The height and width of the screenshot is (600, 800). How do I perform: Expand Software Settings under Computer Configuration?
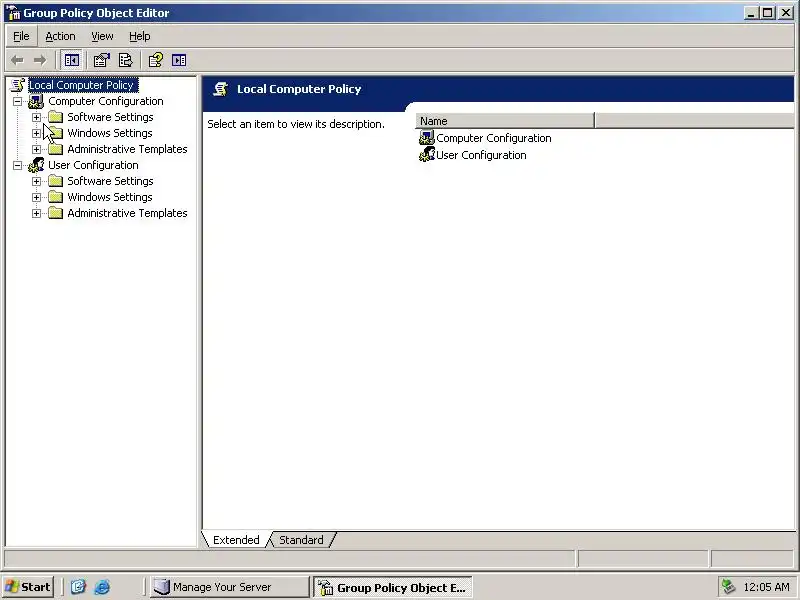pos(36,117)
